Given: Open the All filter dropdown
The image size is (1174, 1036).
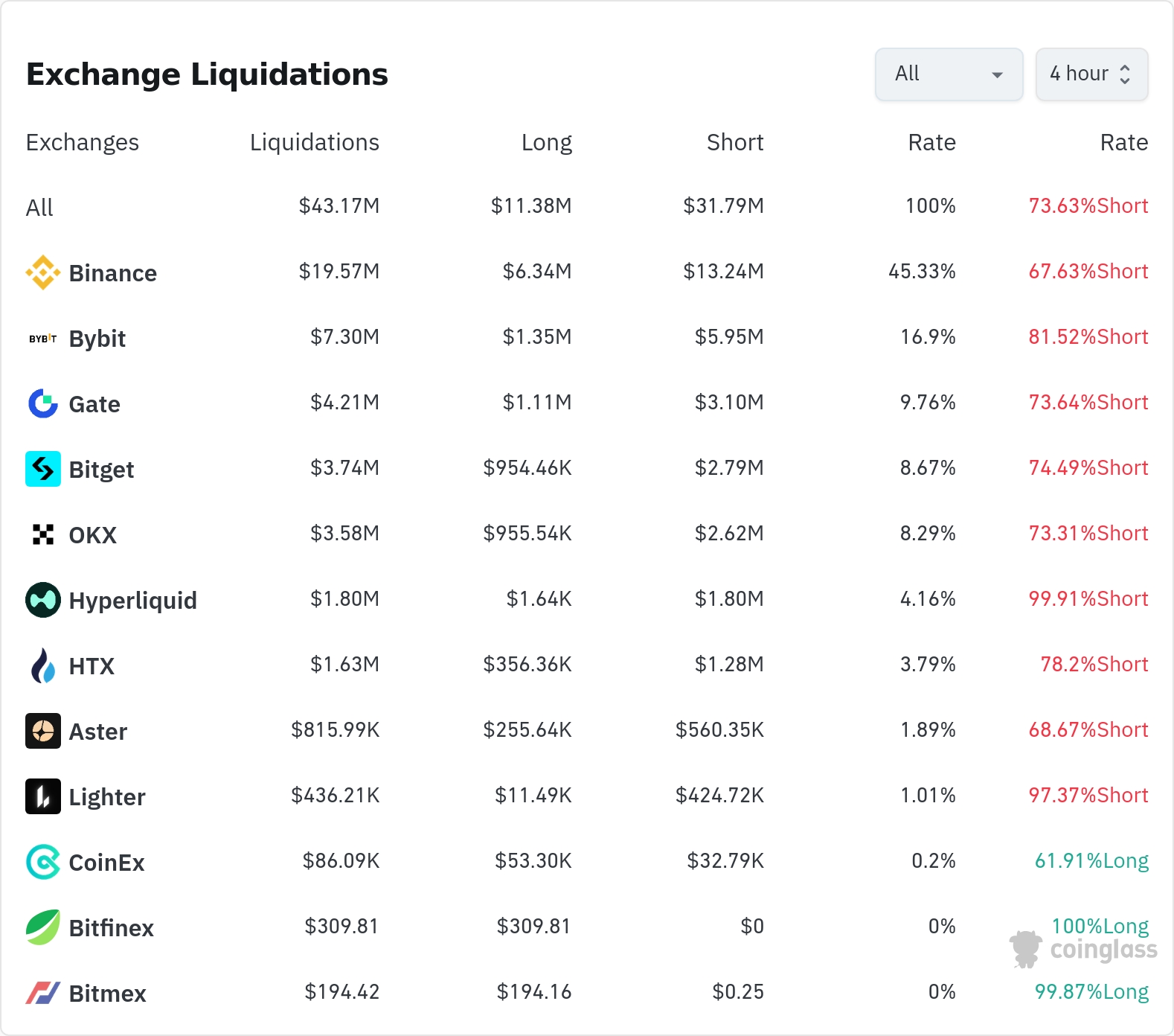Looking at the screenshot, I should (949, 74).
